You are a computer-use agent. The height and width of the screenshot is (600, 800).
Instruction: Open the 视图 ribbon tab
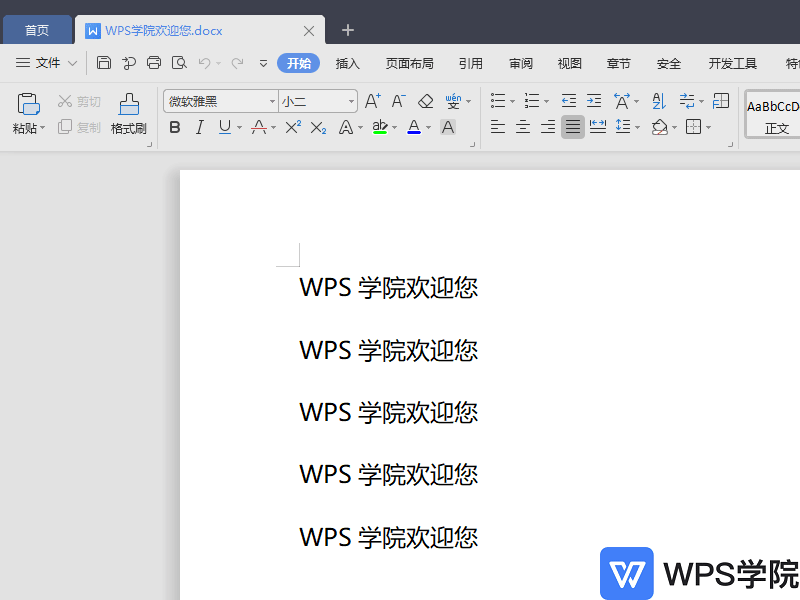point(569,63)
